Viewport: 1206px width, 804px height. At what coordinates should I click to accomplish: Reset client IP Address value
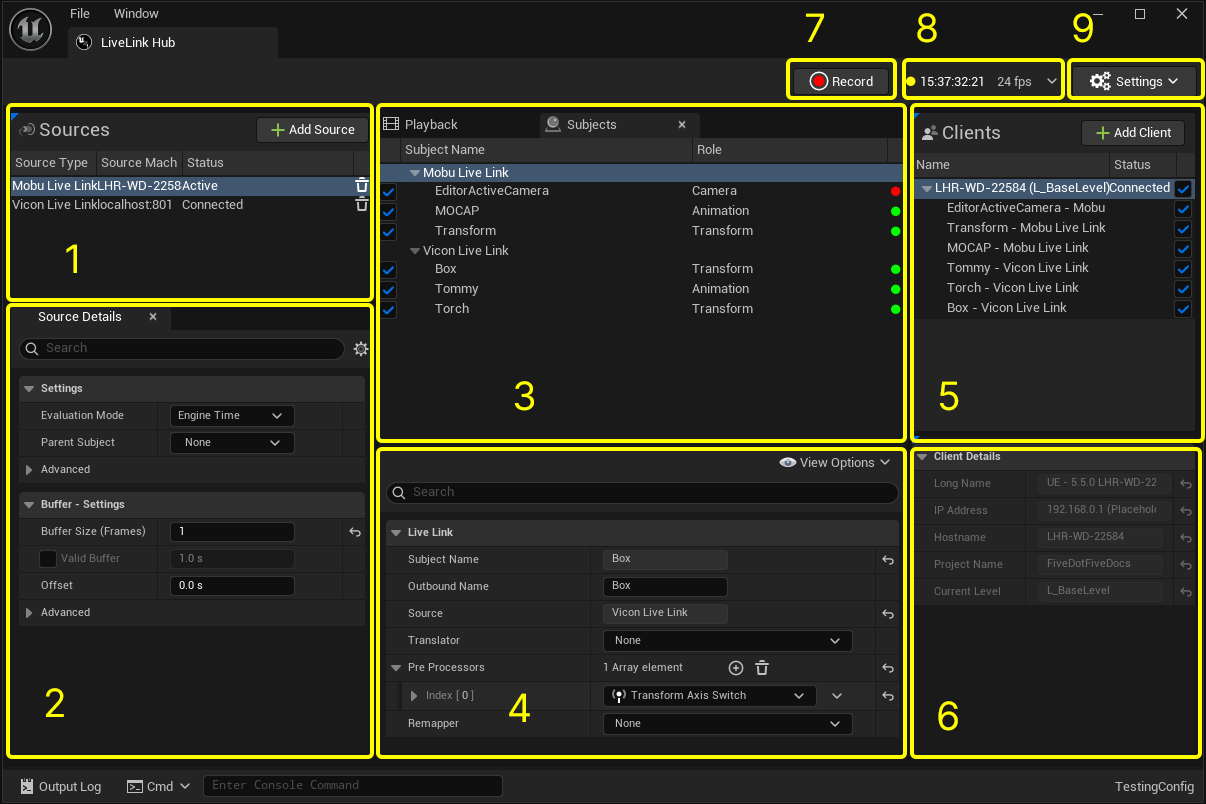tap(1186, 510)
